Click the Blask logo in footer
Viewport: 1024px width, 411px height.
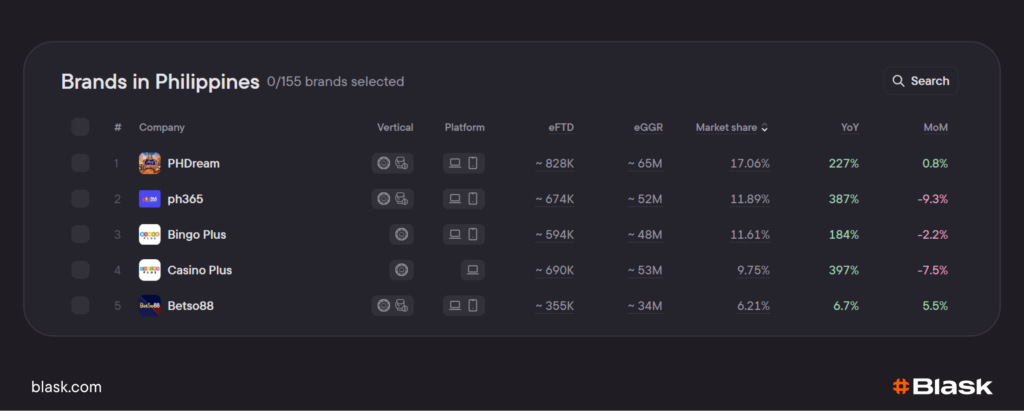[x=941, y=387]
